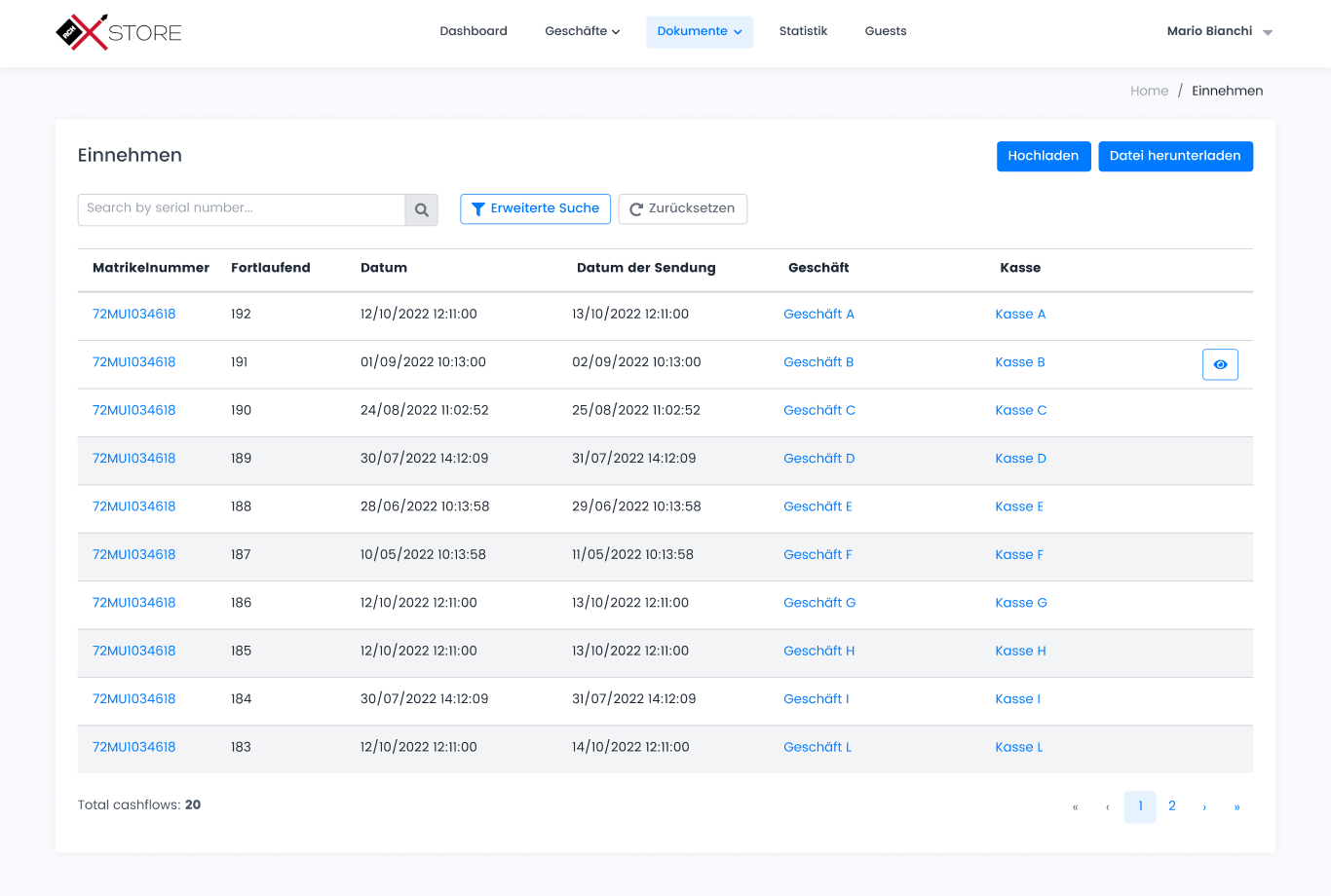
Task: Open the Geschäft L link
Action: (x=818, y=747)
